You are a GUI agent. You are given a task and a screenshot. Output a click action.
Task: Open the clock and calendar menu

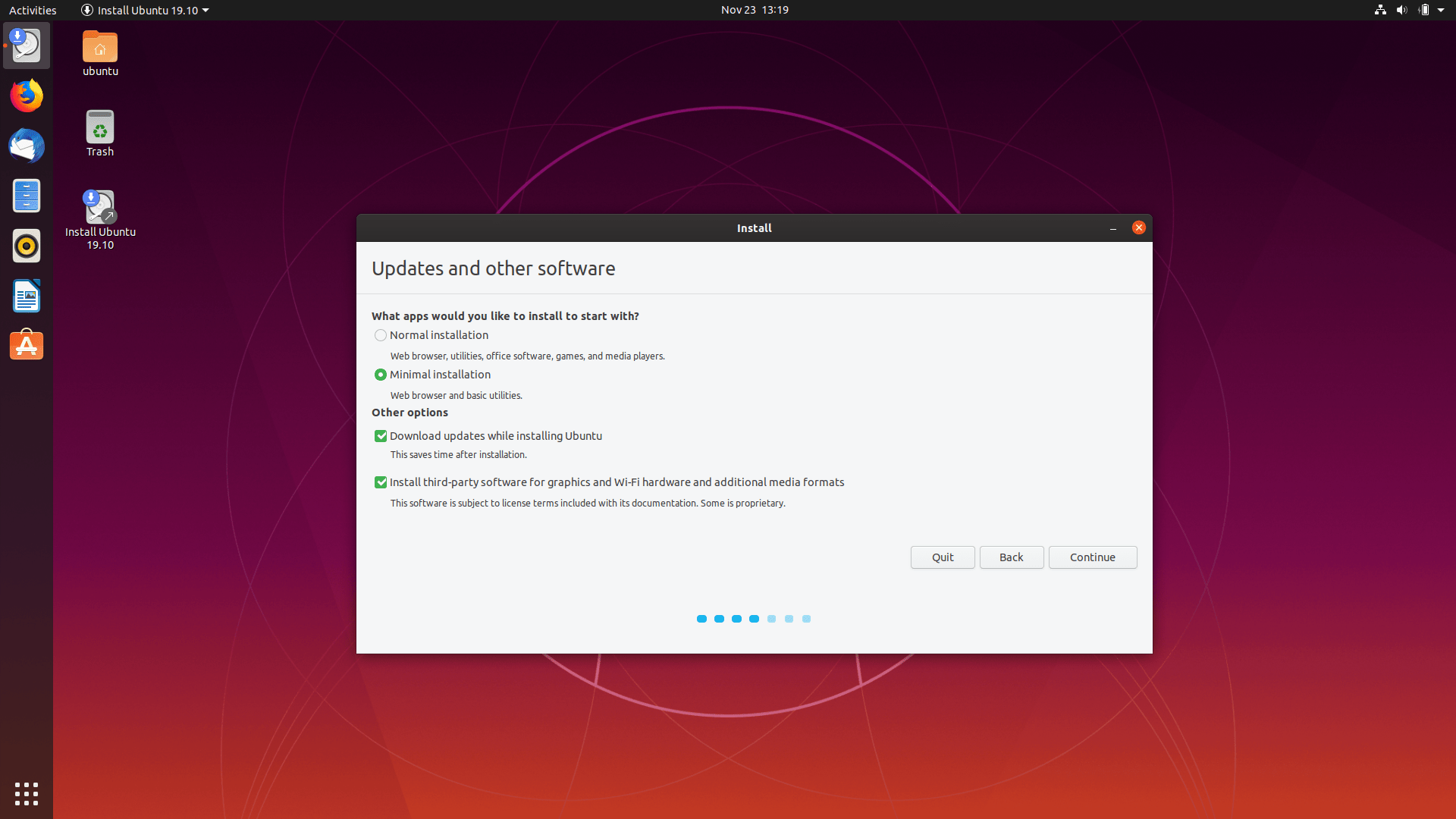754,10
